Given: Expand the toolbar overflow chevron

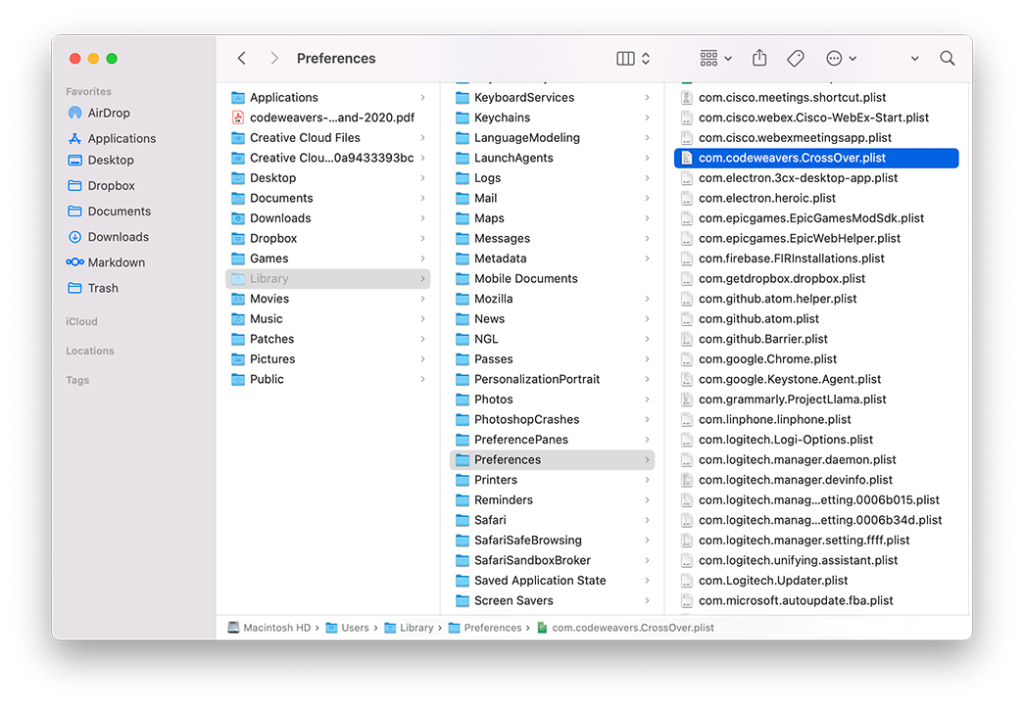Looking at the screenshot, I should 915,59.
